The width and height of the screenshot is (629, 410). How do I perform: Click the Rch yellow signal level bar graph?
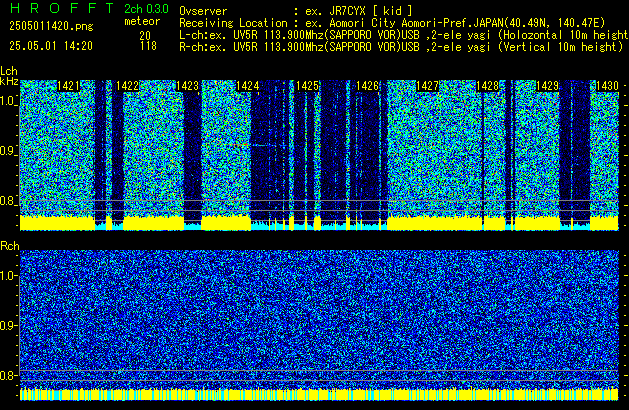pos(319,394)
